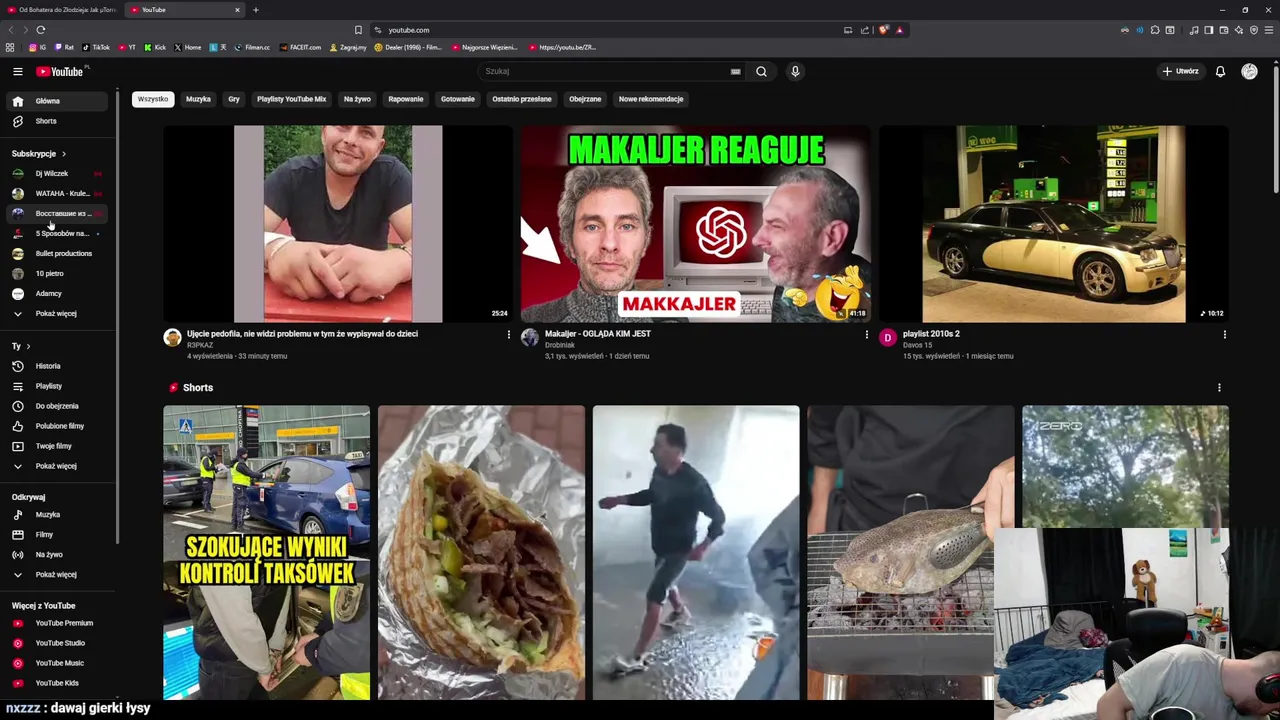Open the browser main menu
Screen dimensions: 1280x720
1267,30
